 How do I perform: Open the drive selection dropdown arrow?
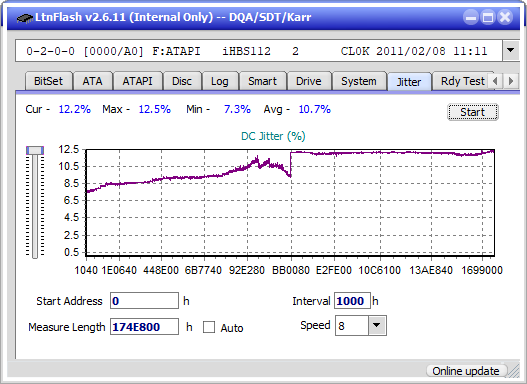pos(511,51)
